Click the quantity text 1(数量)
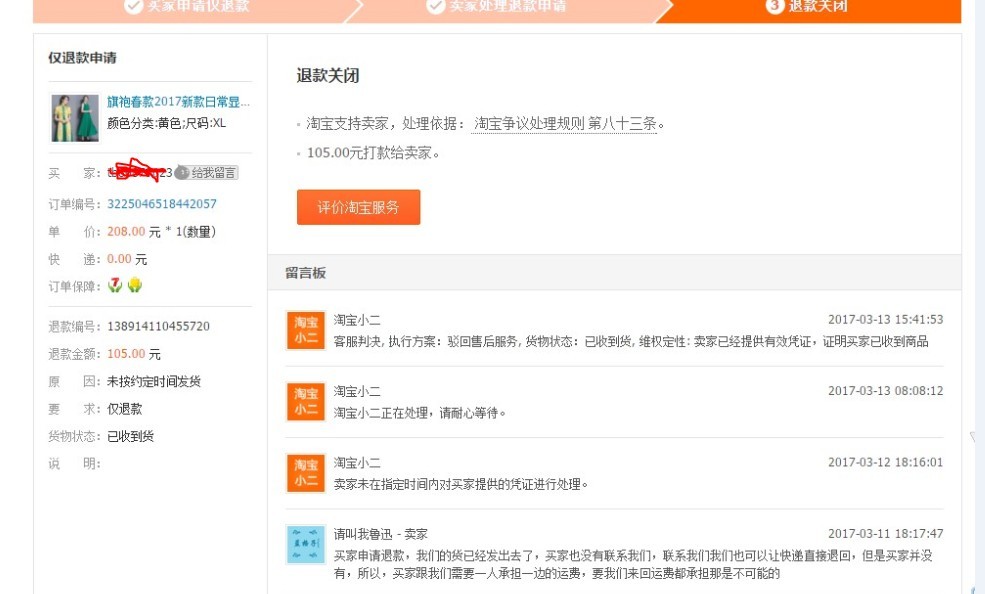The width and height of the screenshot is (985, 594). (196, 232)
